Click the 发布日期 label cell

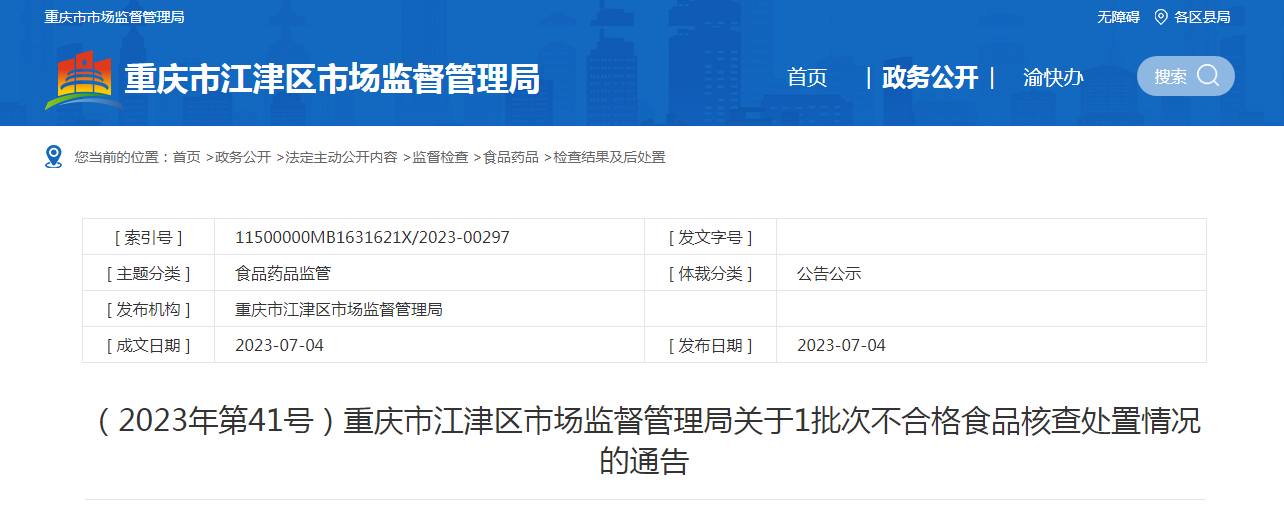click(x=710, y=345)
